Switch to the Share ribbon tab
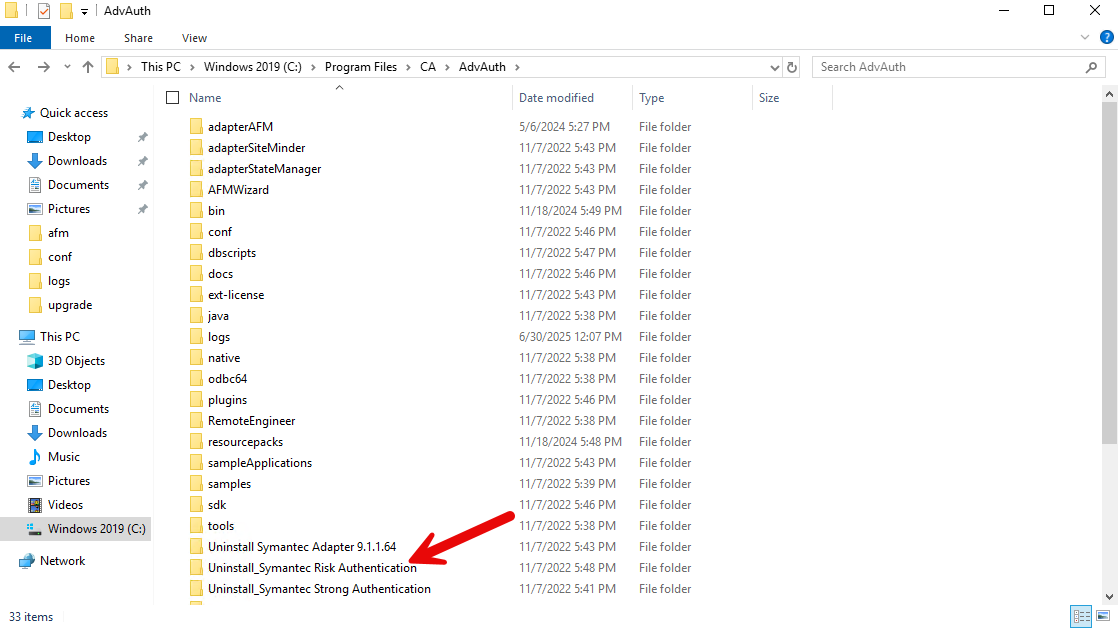This screenshot has height=641, width=1118. [138, 38]
